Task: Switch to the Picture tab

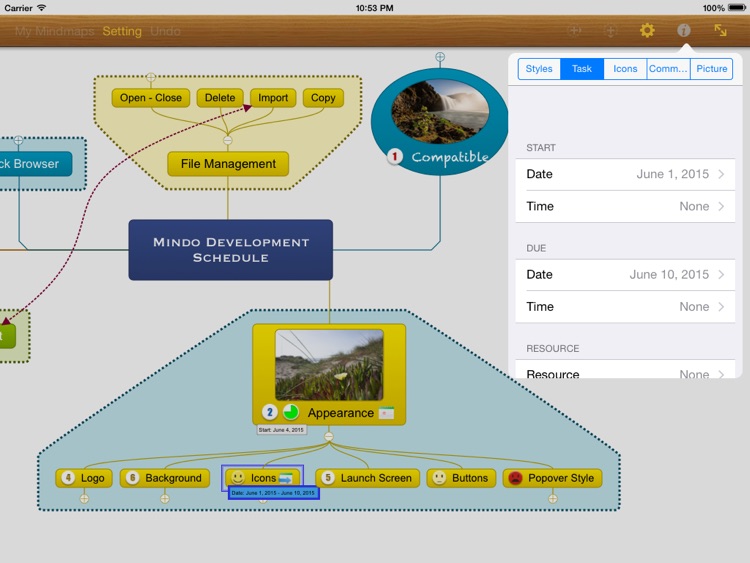Action: (x=711, y=69)
